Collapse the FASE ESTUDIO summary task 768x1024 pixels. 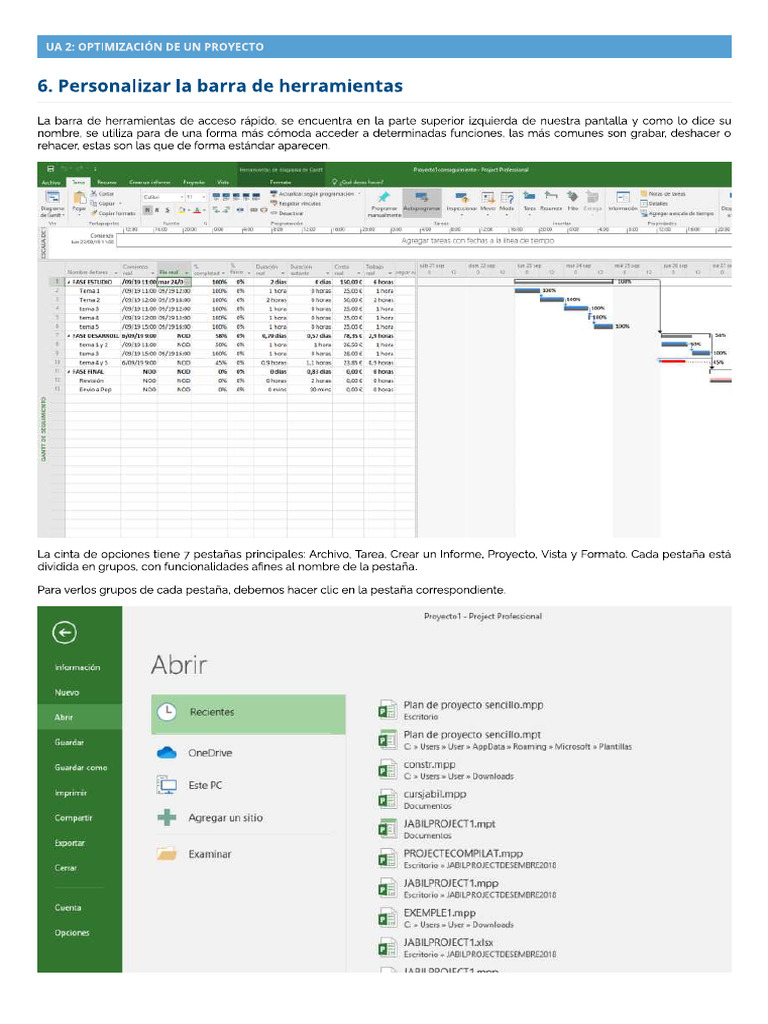(69, 282)
